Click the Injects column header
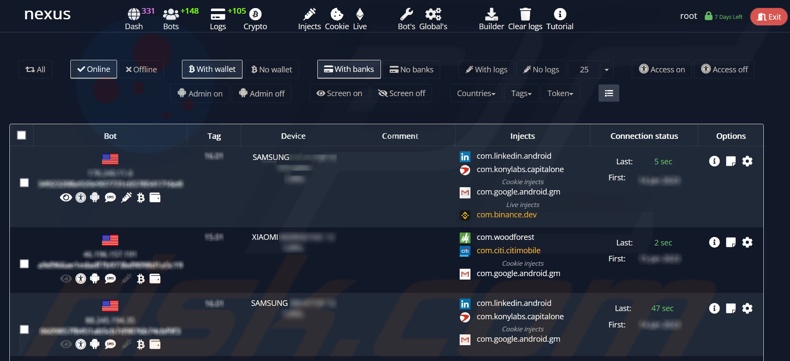Image resolution: width=790 pixels, height=361 pixels. tap(522, 136)
